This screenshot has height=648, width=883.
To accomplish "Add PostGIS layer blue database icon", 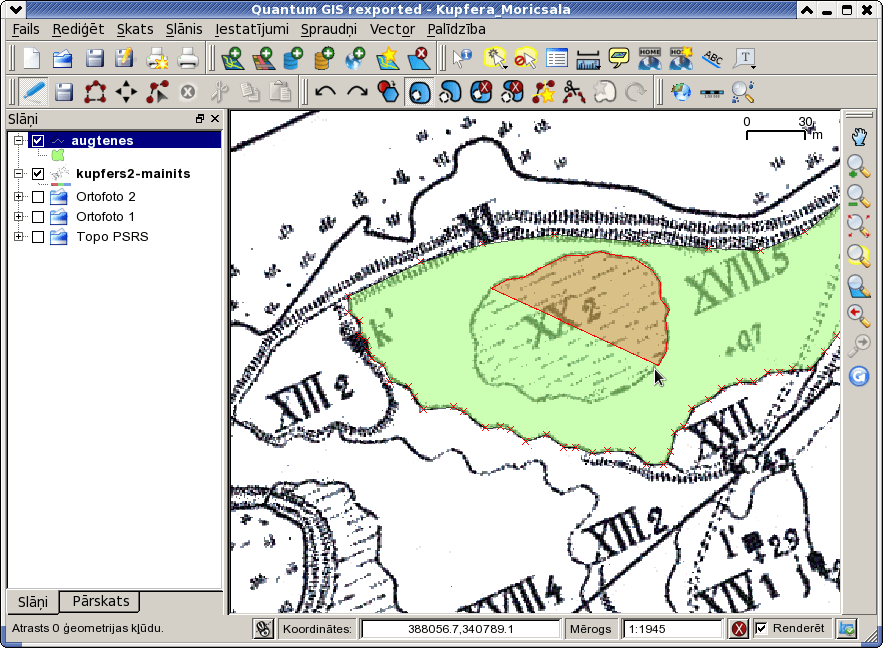I will pos(293,58).
